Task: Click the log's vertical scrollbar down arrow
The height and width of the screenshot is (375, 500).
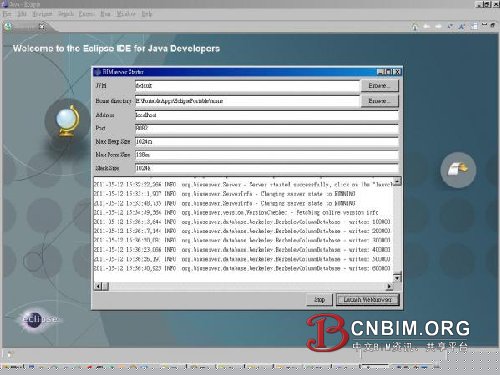Action: (397, 277)
